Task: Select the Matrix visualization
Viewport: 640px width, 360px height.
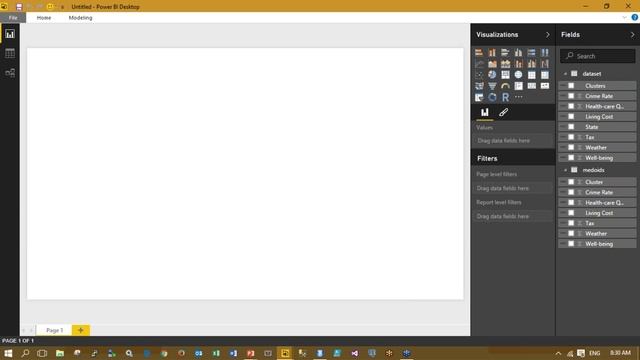Action: pos(545,75)
